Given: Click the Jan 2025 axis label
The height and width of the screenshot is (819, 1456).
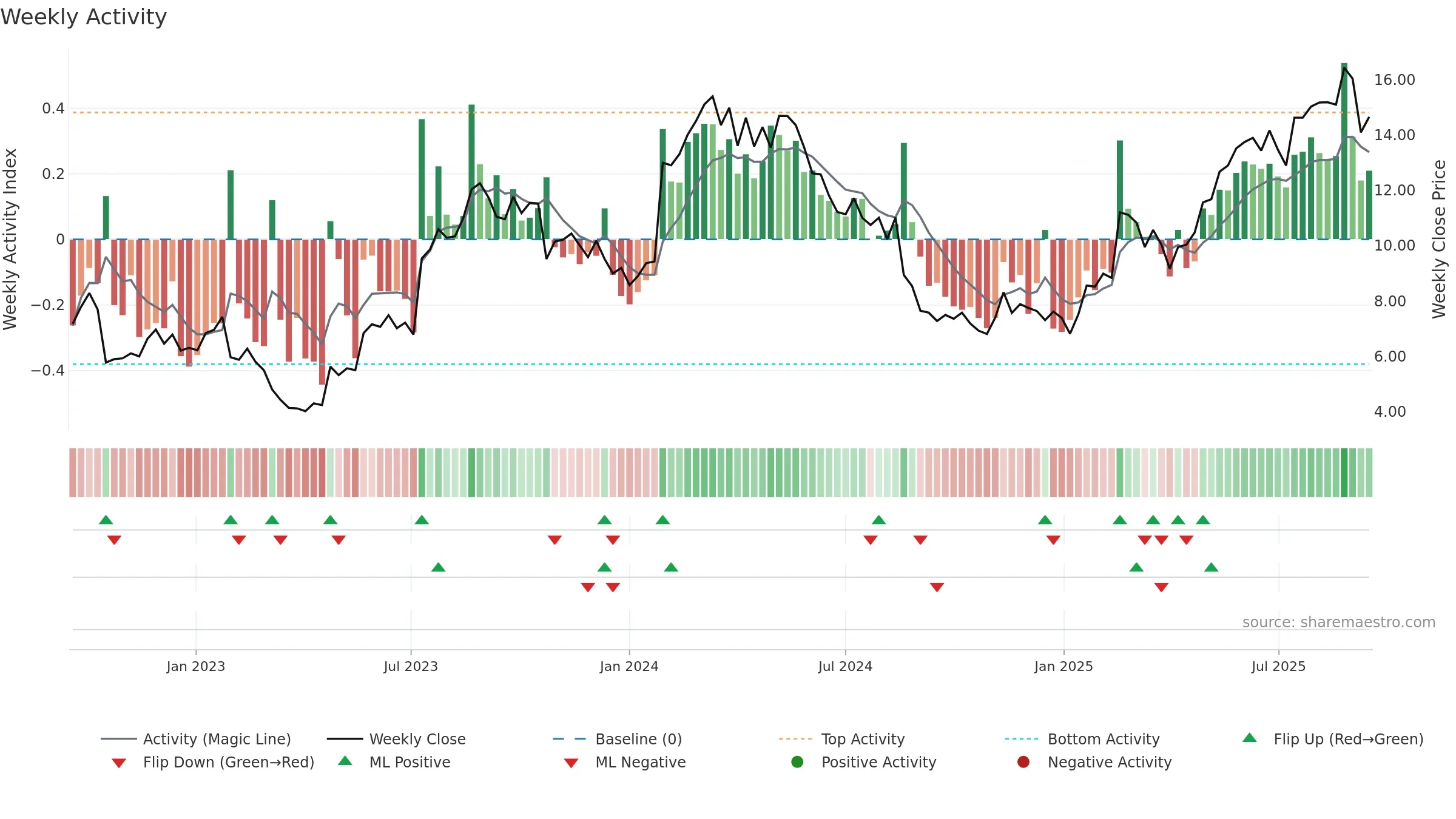Looking at the screenshot, I should (1063, 666).
